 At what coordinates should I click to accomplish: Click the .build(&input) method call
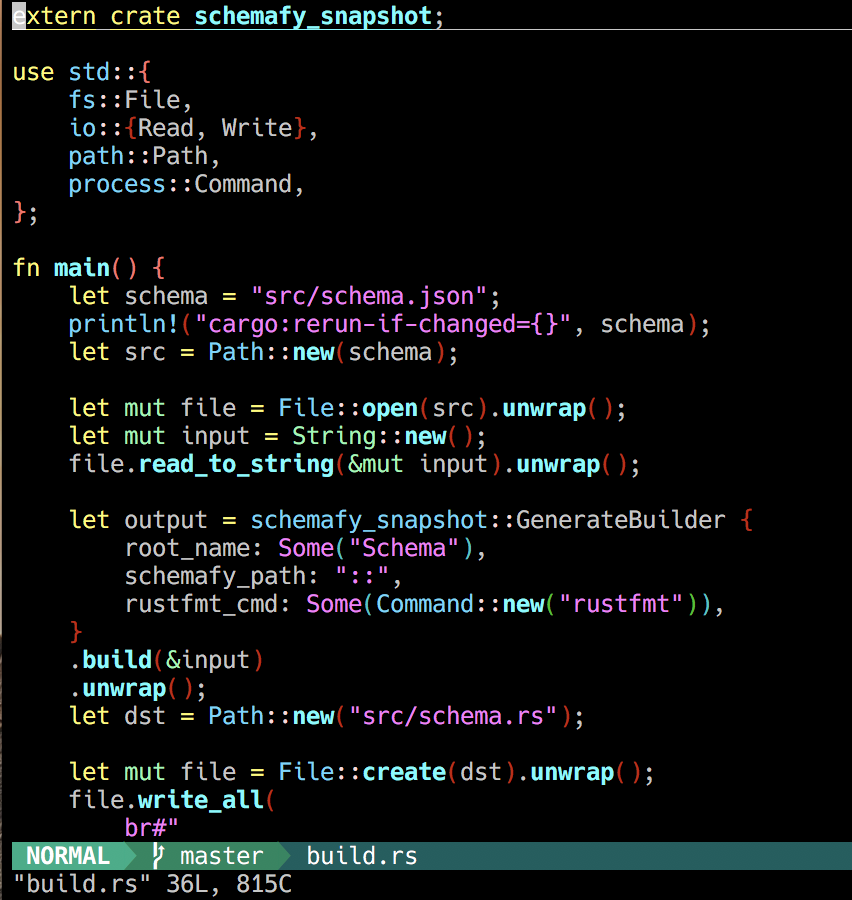166,660
